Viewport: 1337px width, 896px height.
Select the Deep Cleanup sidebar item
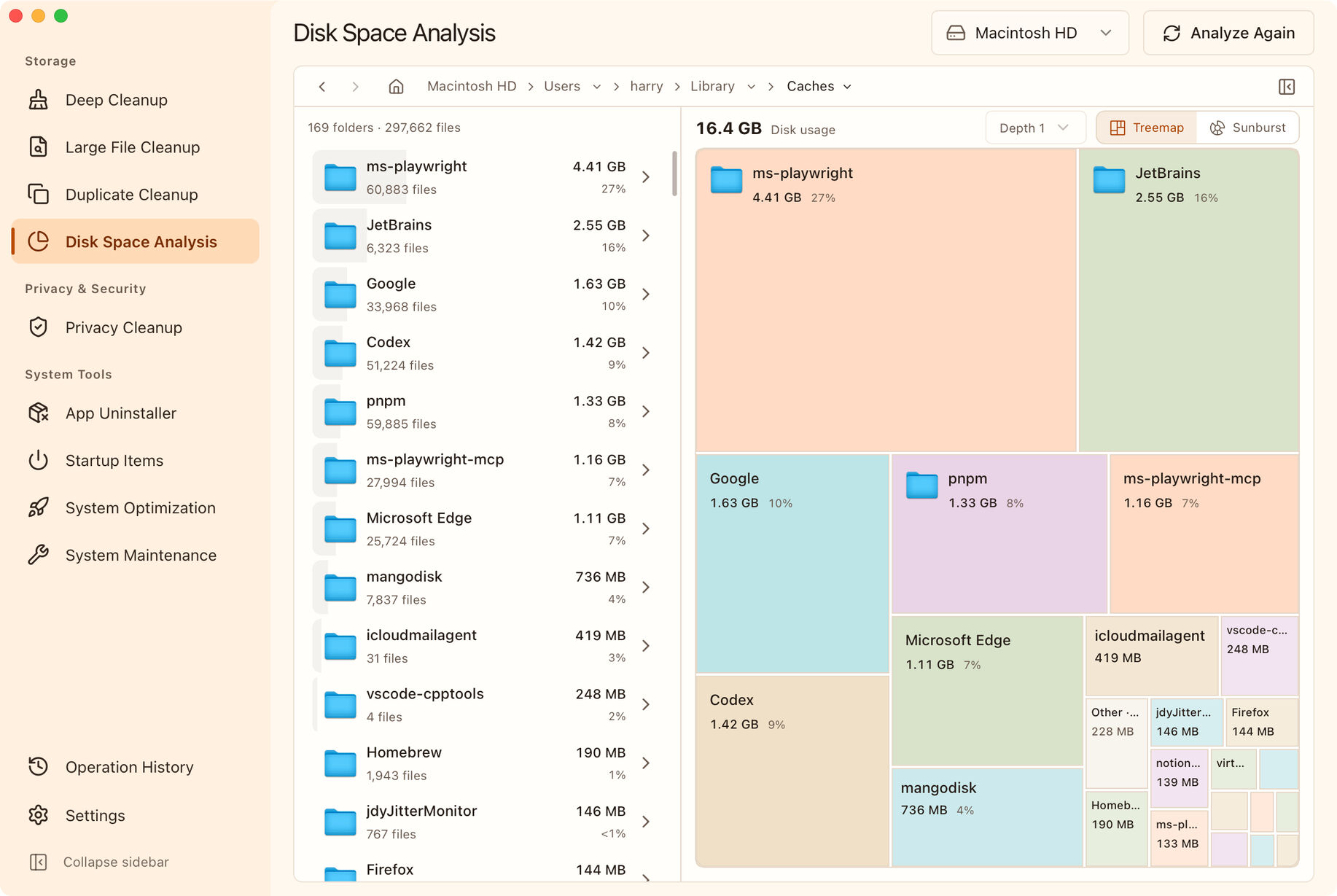[136, 100]
